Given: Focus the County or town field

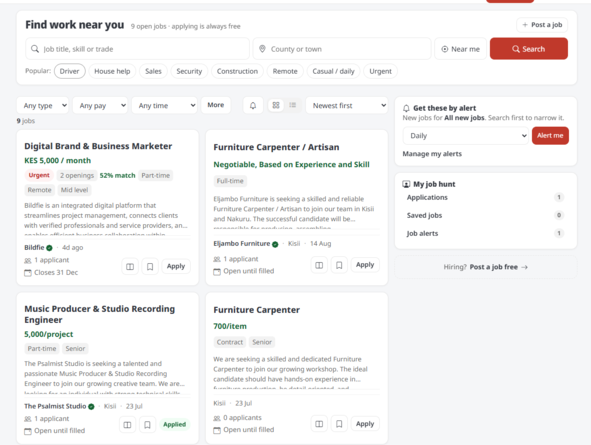Looking at the screenshot, I should pyautogui.click(x=342, y=49).
